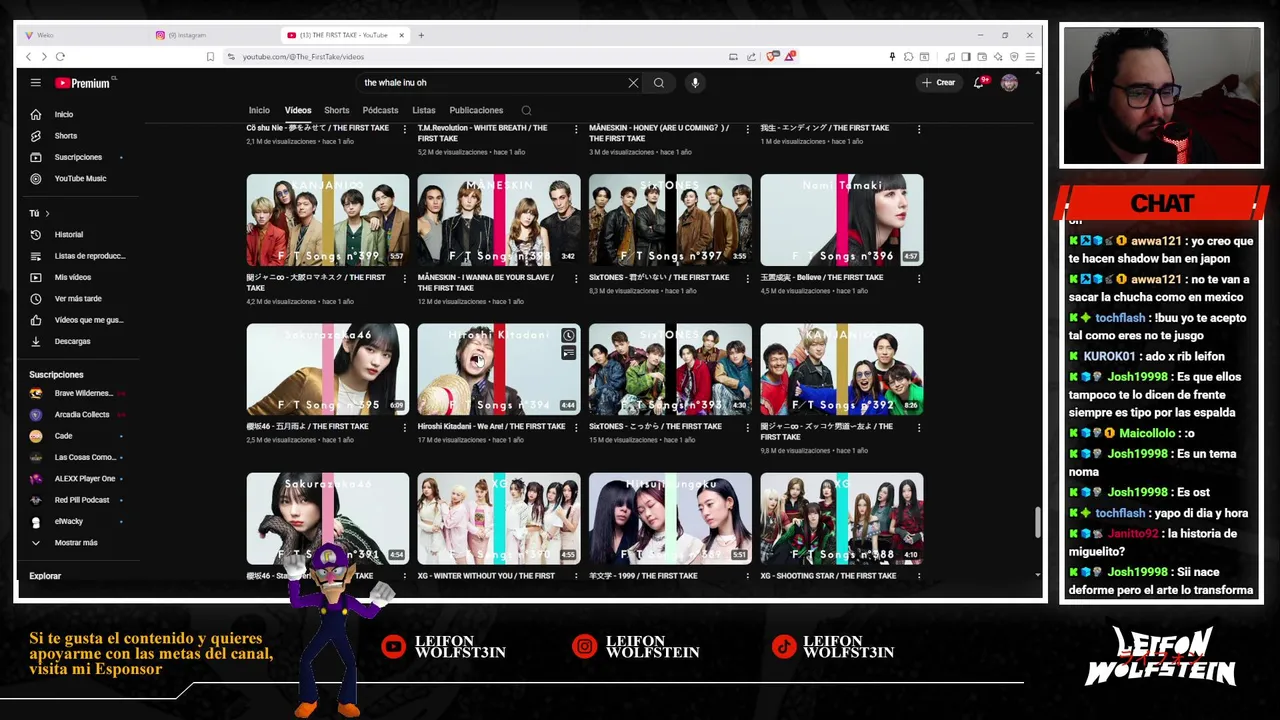
Task: Open the account avatar menu
Action: point(1009,83)
